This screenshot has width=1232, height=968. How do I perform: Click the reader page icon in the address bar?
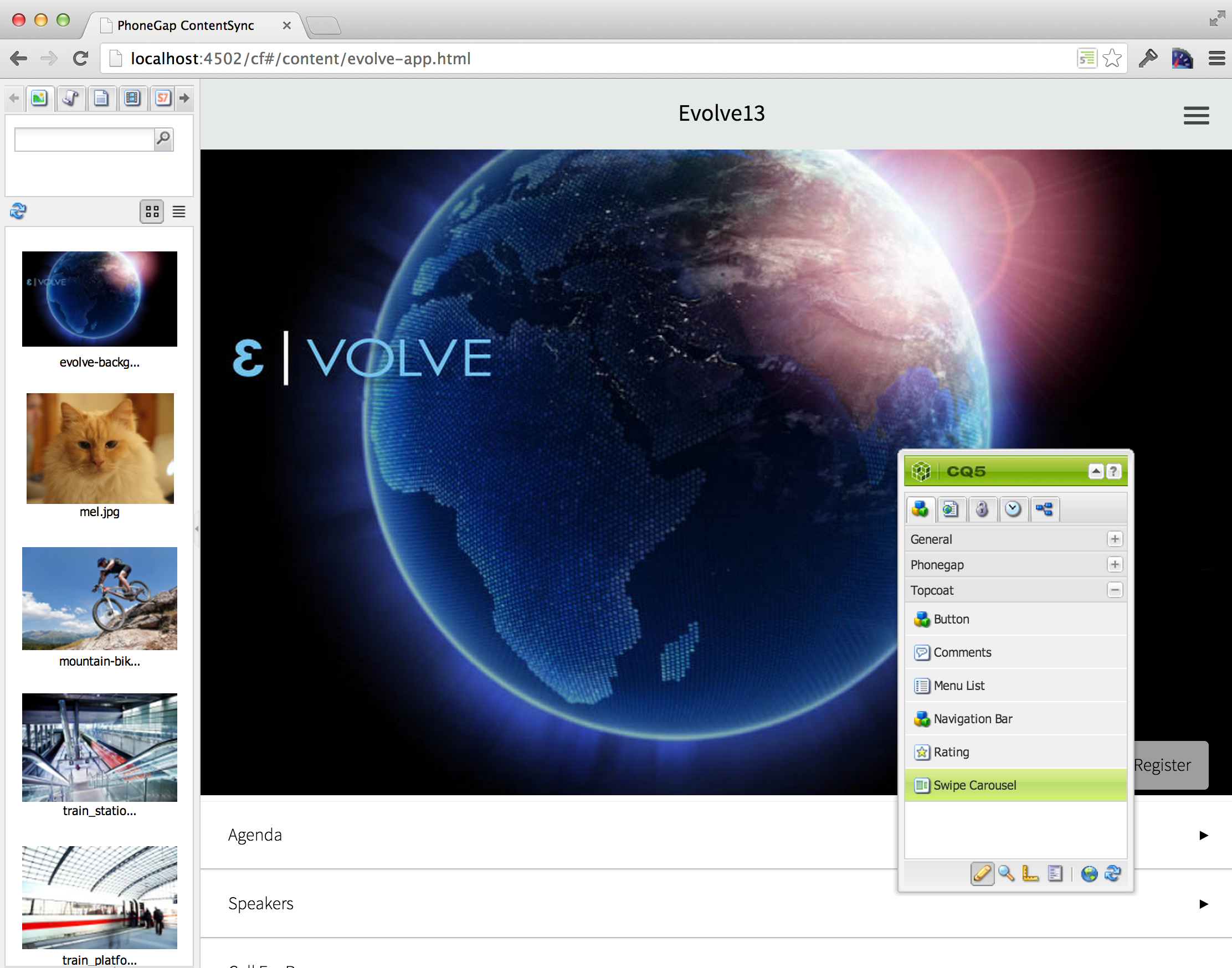[x=1087, y=58]
